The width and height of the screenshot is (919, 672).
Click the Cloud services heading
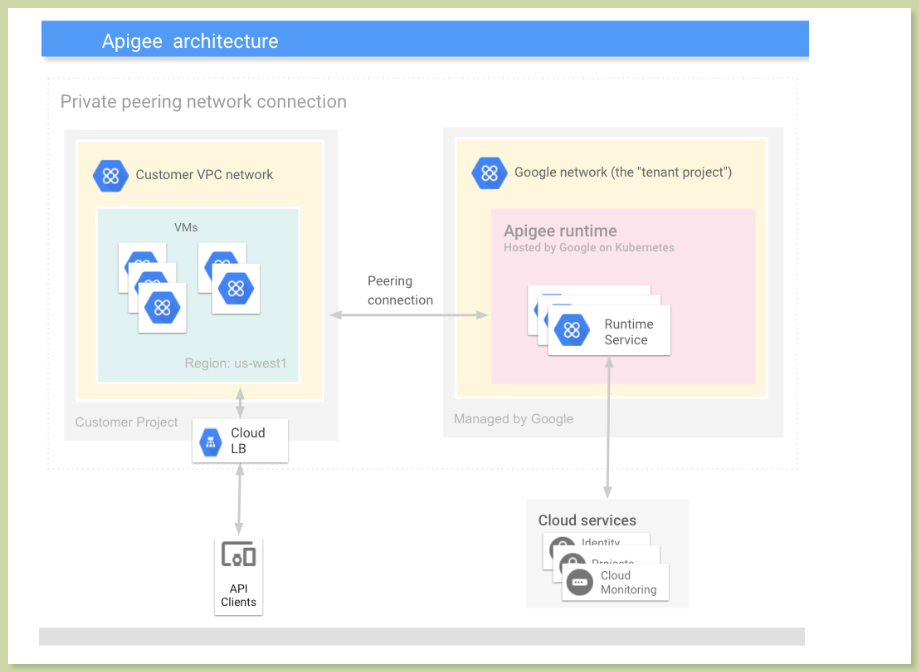pyautogui.click(x=587, y=520)
